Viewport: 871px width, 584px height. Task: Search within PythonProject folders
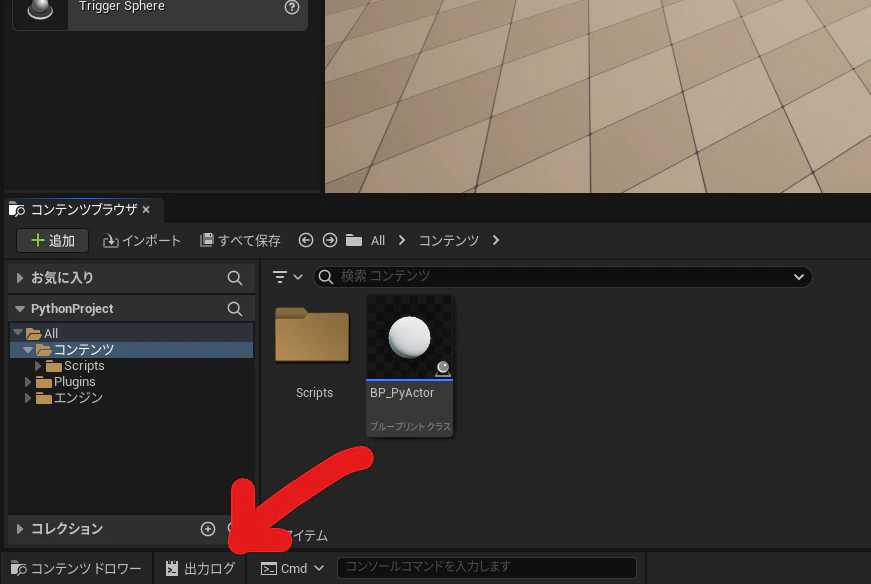(235, 308)
